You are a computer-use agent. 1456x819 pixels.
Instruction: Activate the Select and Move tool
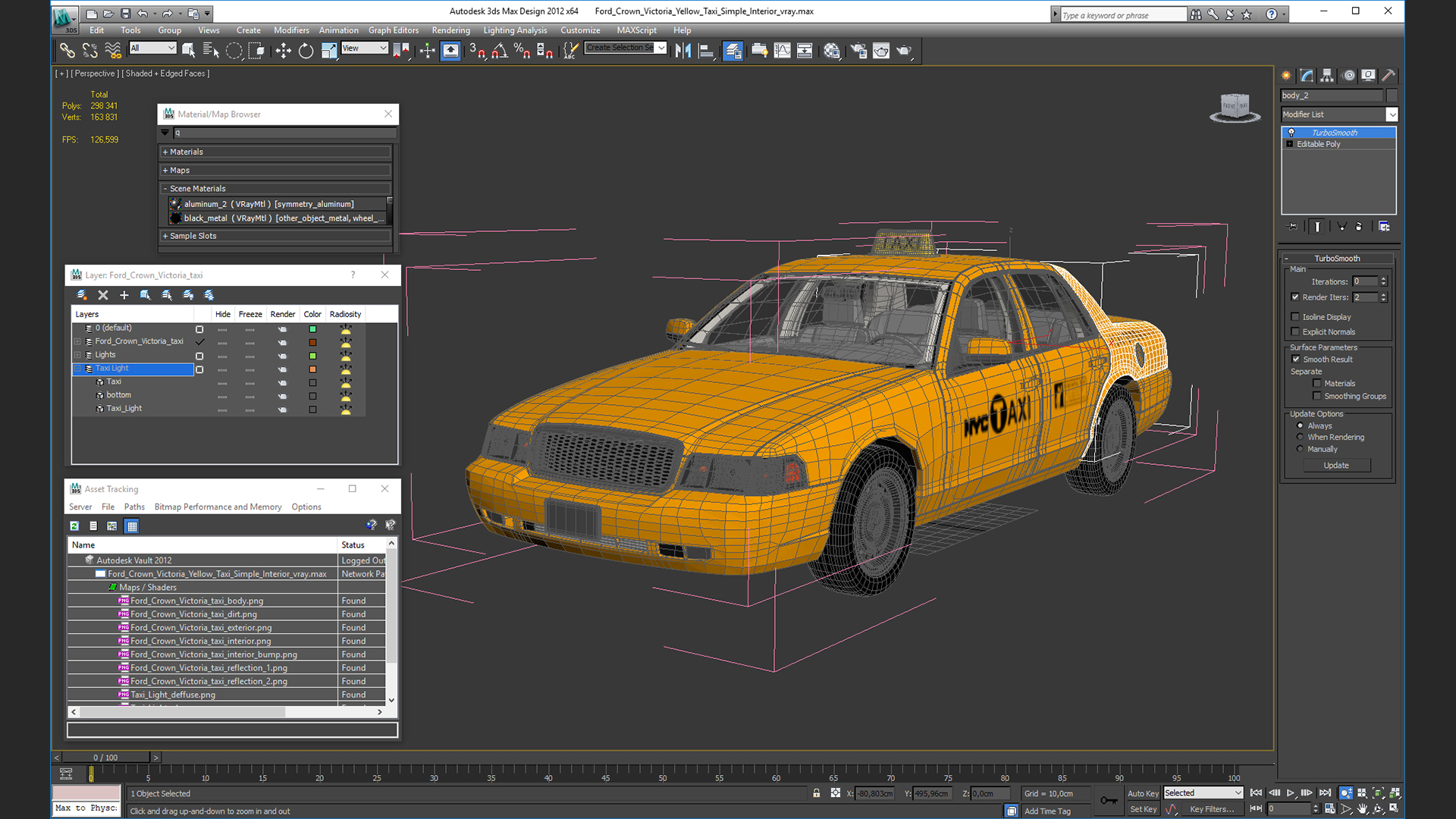tap(283, 51)
